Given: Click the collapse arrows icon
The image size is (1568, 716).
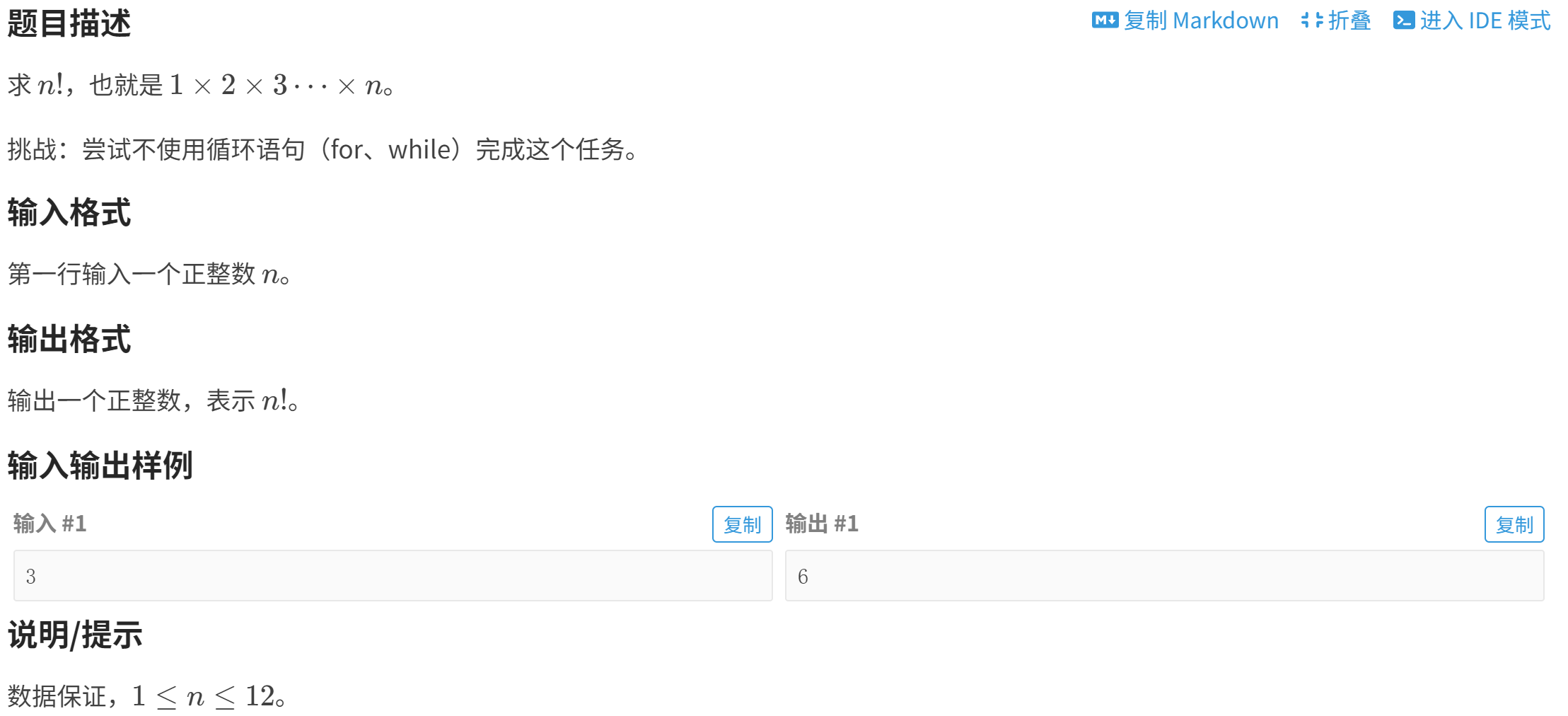Looking at the screenshot, I should point(1312,21).
